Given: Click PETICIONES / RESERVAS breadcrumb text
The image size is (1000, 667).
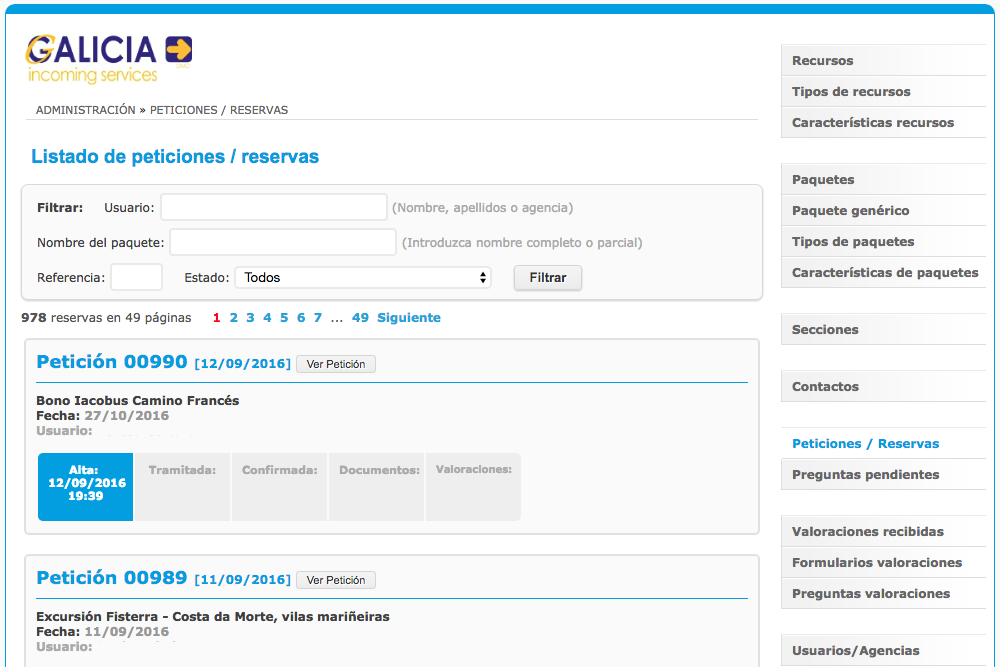Looking at the screenshot, I should (219, 110).
